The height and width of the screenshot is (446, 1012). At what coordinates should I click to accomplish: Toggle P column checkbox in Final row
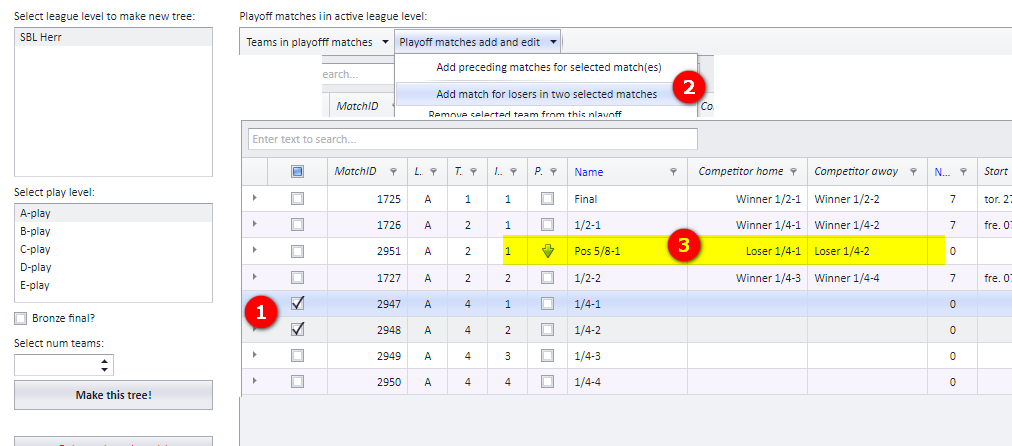(547, 199)
